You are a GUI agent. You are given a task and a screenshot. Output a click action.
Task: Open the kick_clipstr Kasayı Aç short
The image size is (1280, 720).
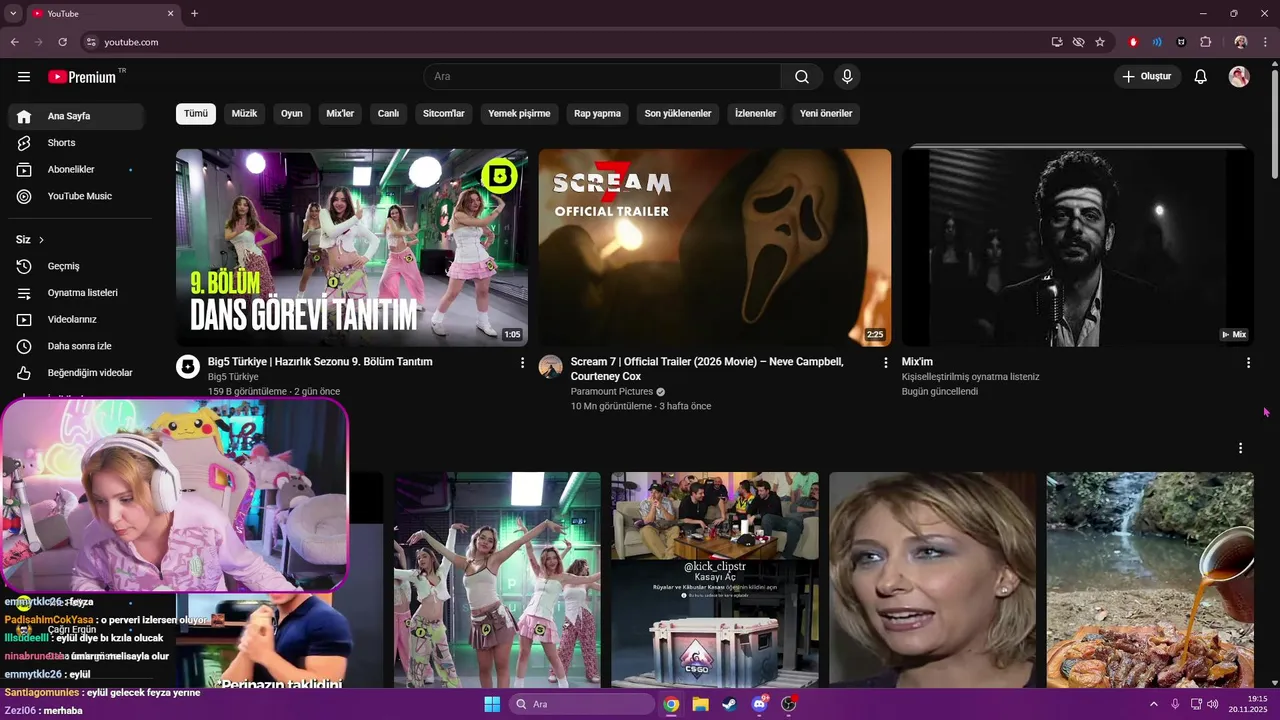(715, 580)
